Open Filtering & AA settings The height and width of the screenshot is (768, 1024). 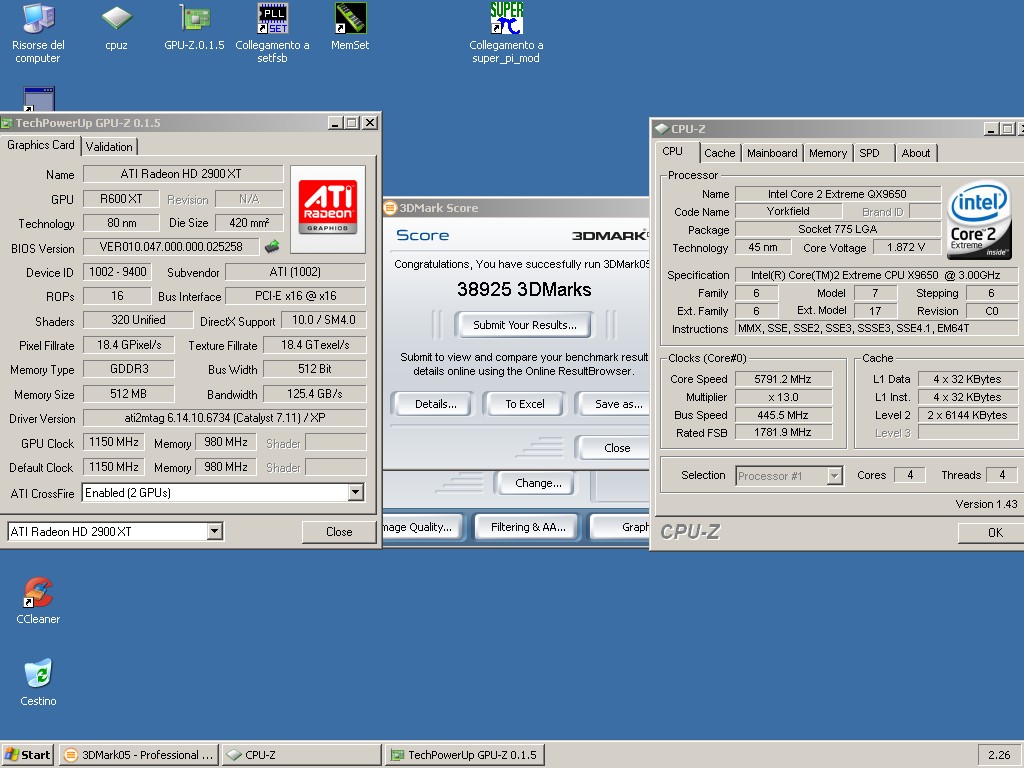(x=528, y=527)
